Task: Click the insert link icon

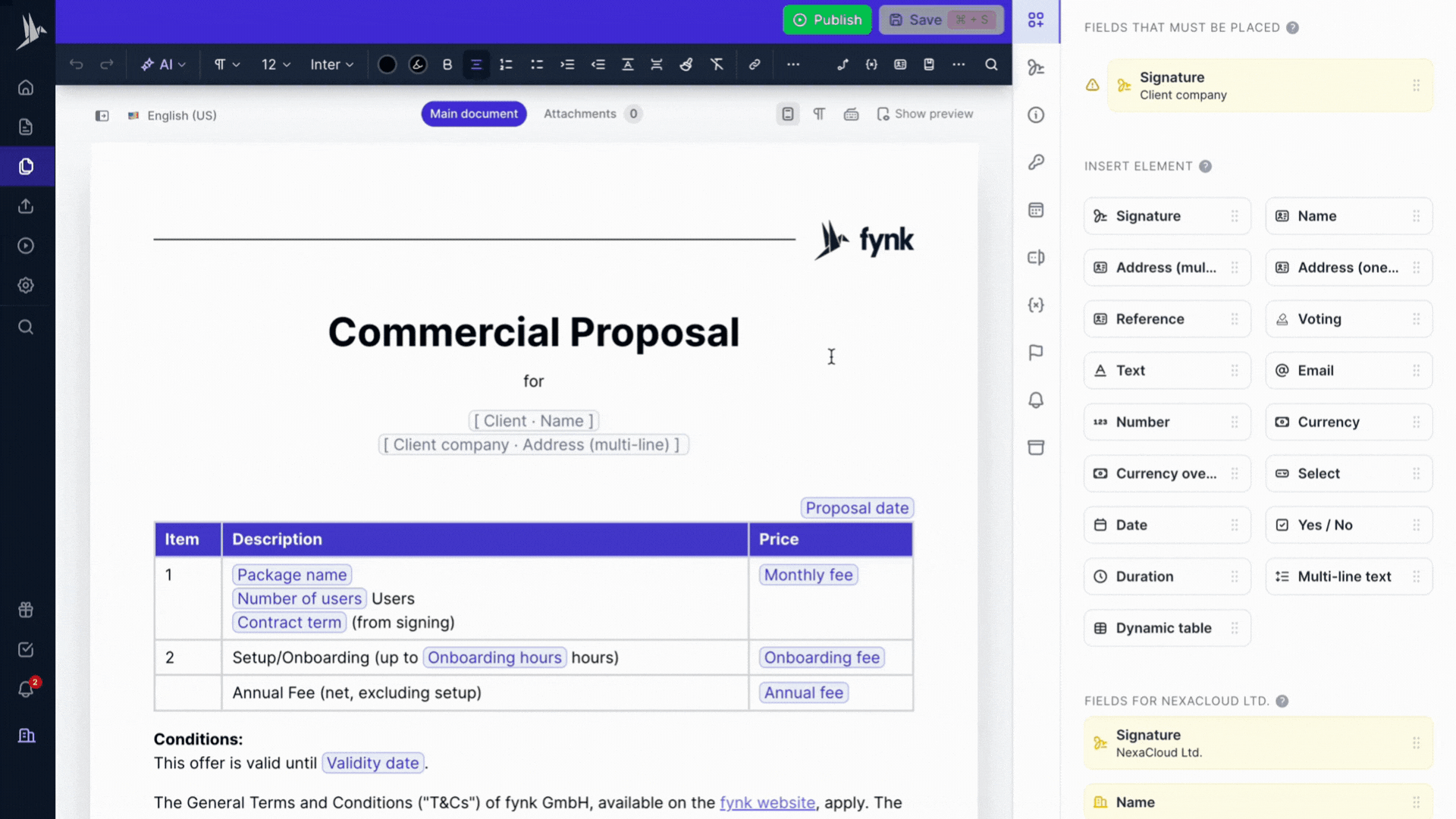Action: click(x=755, y=64)
